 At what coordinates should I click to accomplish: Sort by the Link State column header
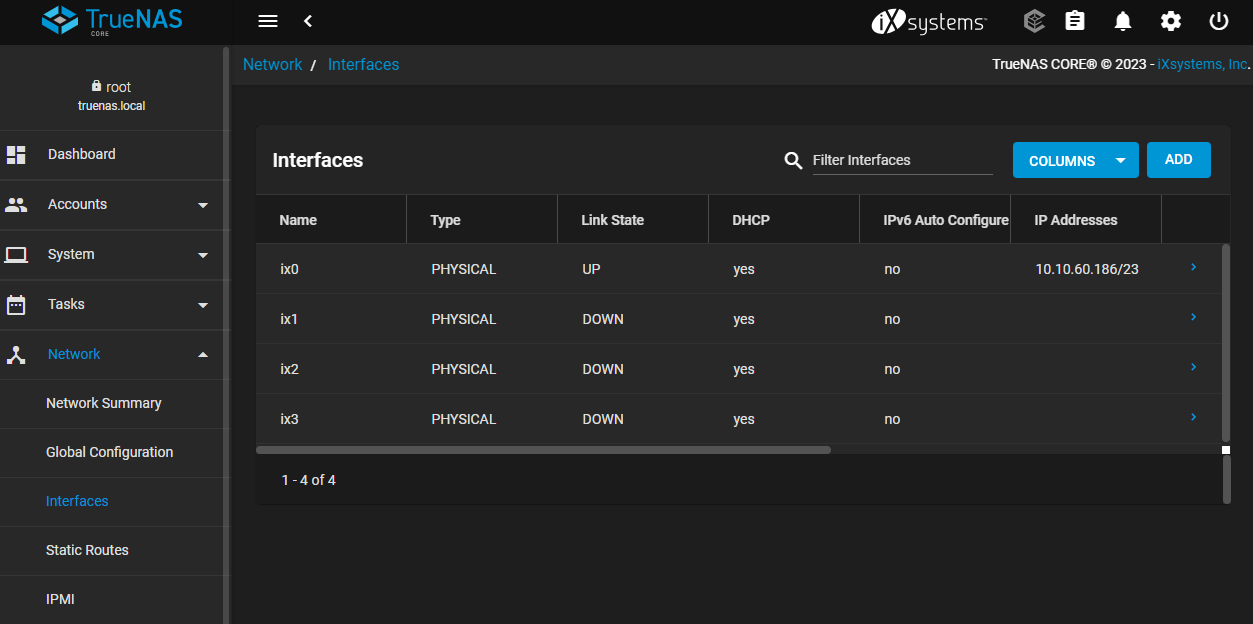coord(612,220)
